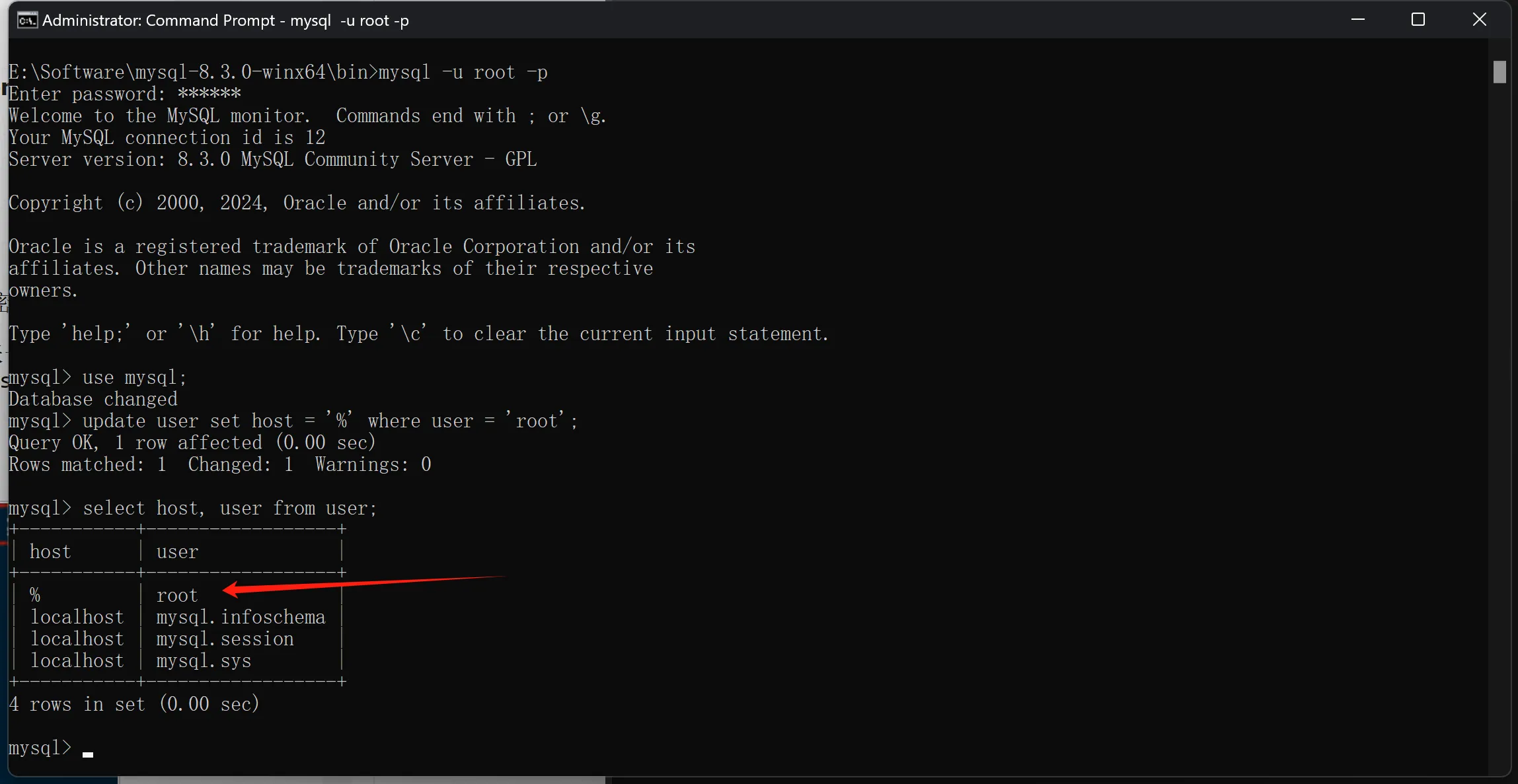
Task: Click 'mysql.infoschema' in the result table
Action: [241, 618]
